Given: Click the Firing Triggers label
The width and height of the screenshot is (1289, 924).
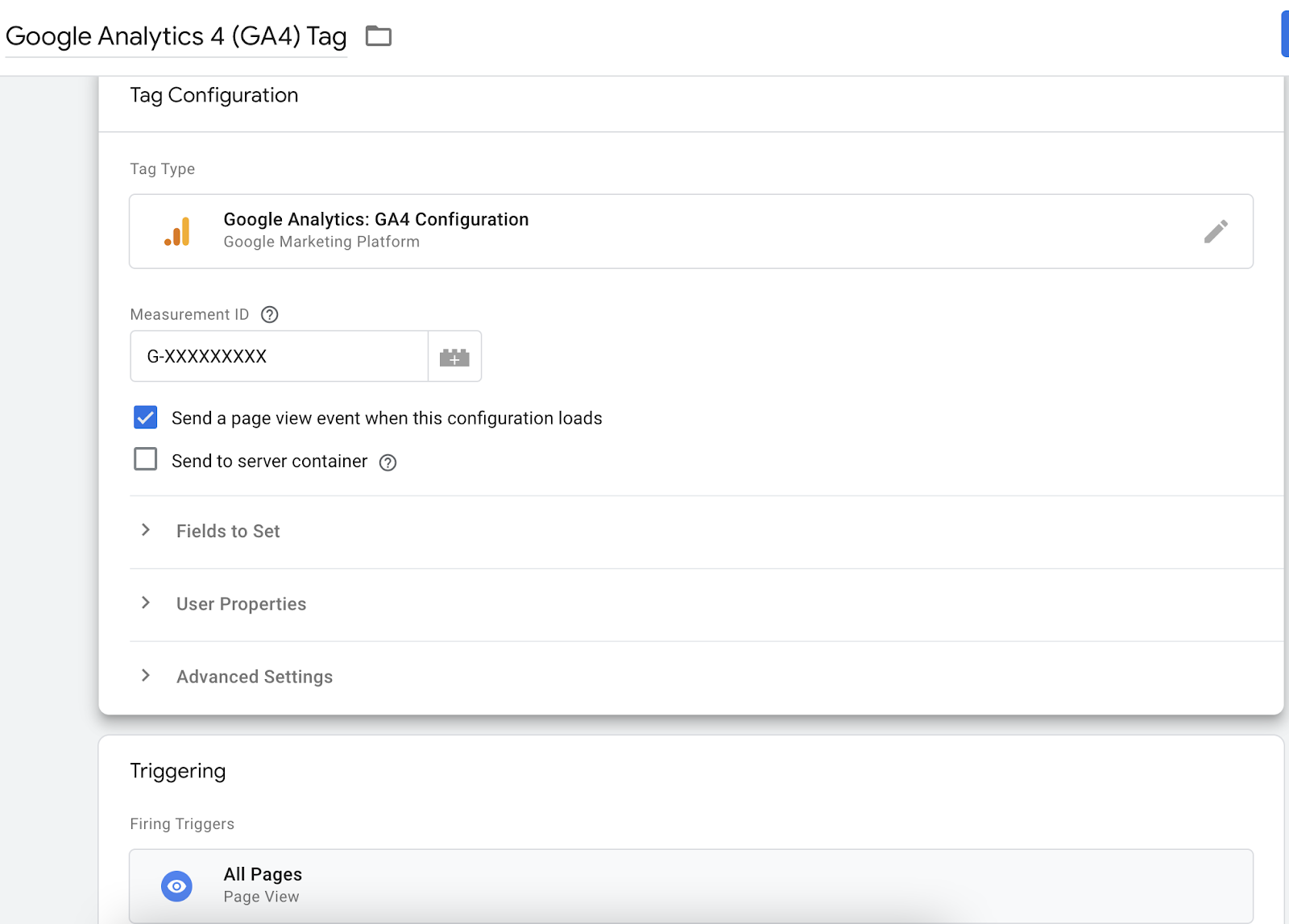Looking at the screenshot, I should [x=182, y=824].
